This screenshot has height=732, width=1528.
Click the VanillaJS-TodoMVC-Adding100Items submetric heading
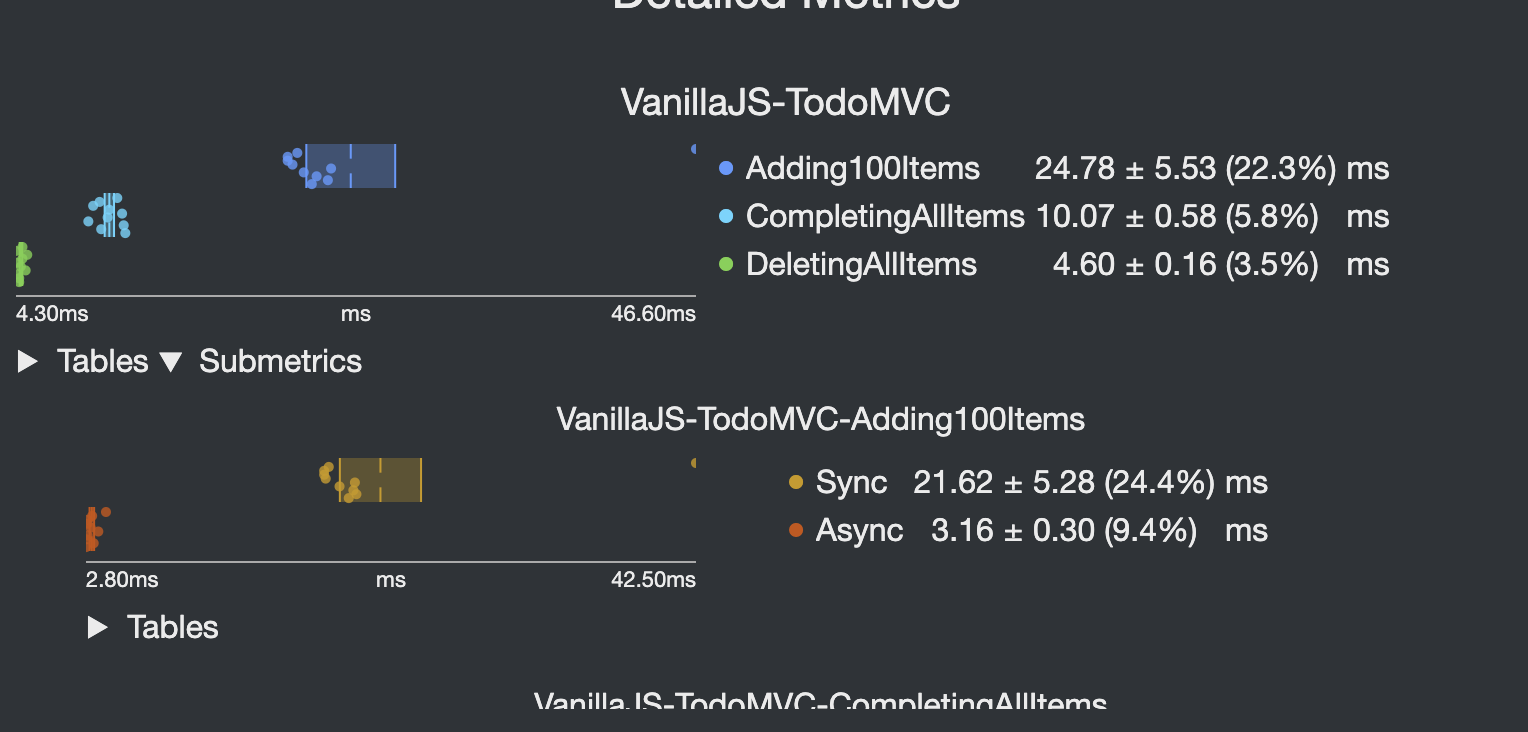tap(820, 418)
